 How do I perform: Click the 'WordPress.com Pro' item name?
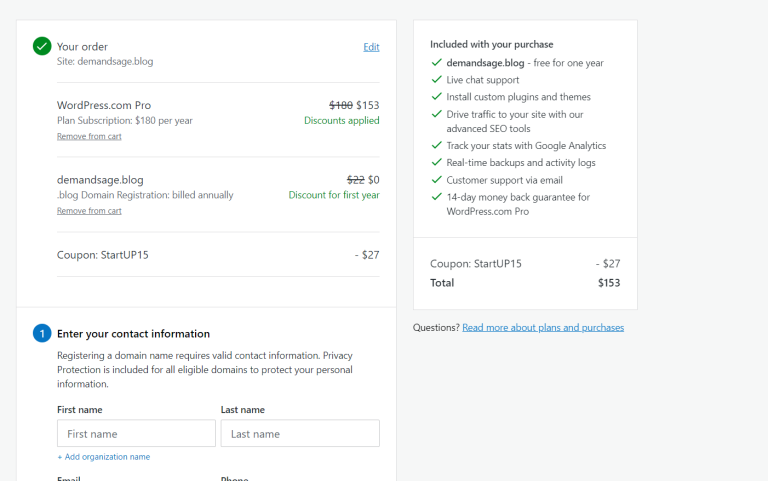pos(104,105)
